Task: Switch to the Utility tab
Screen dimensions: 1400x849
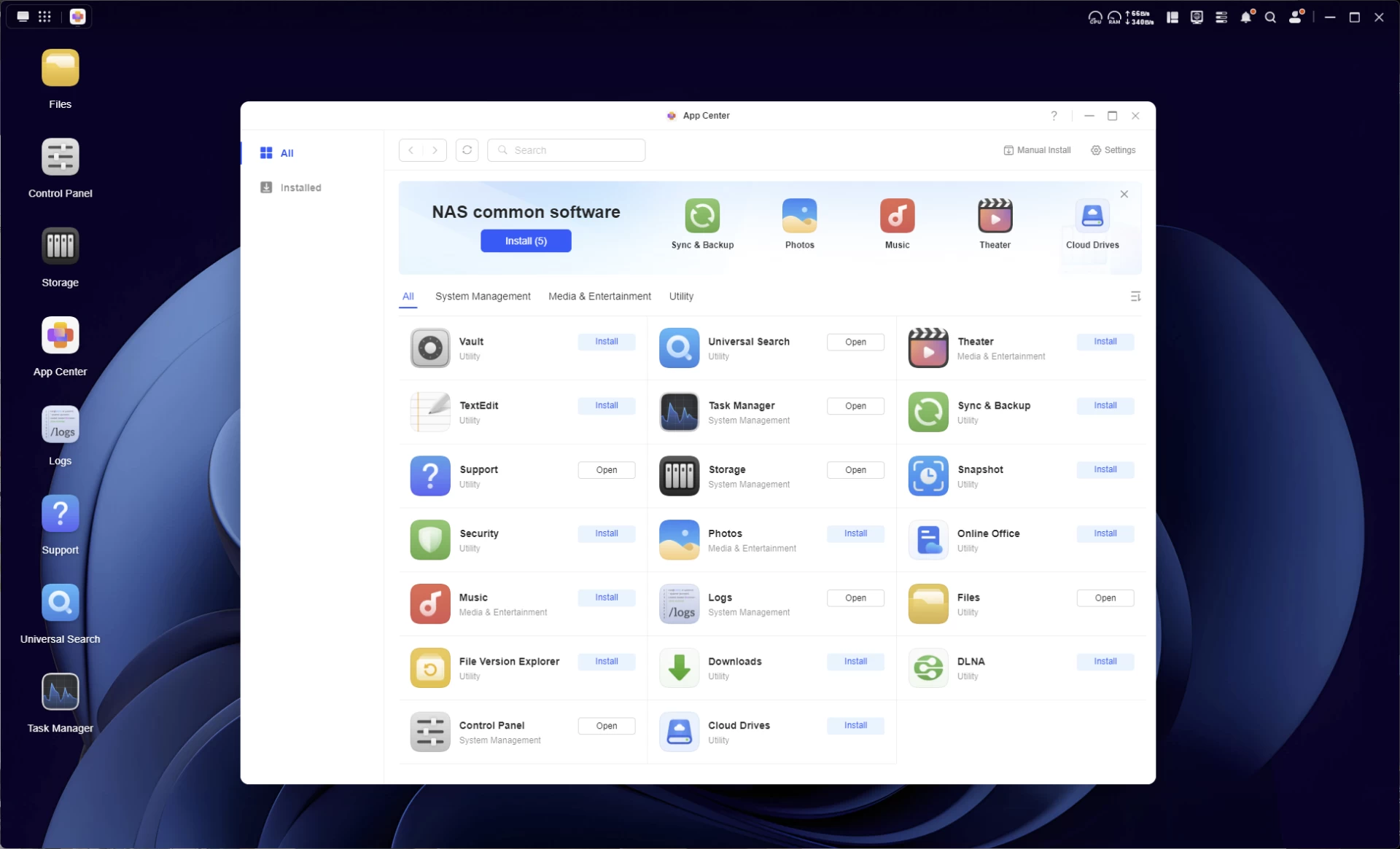Action: tap(681, 297)
